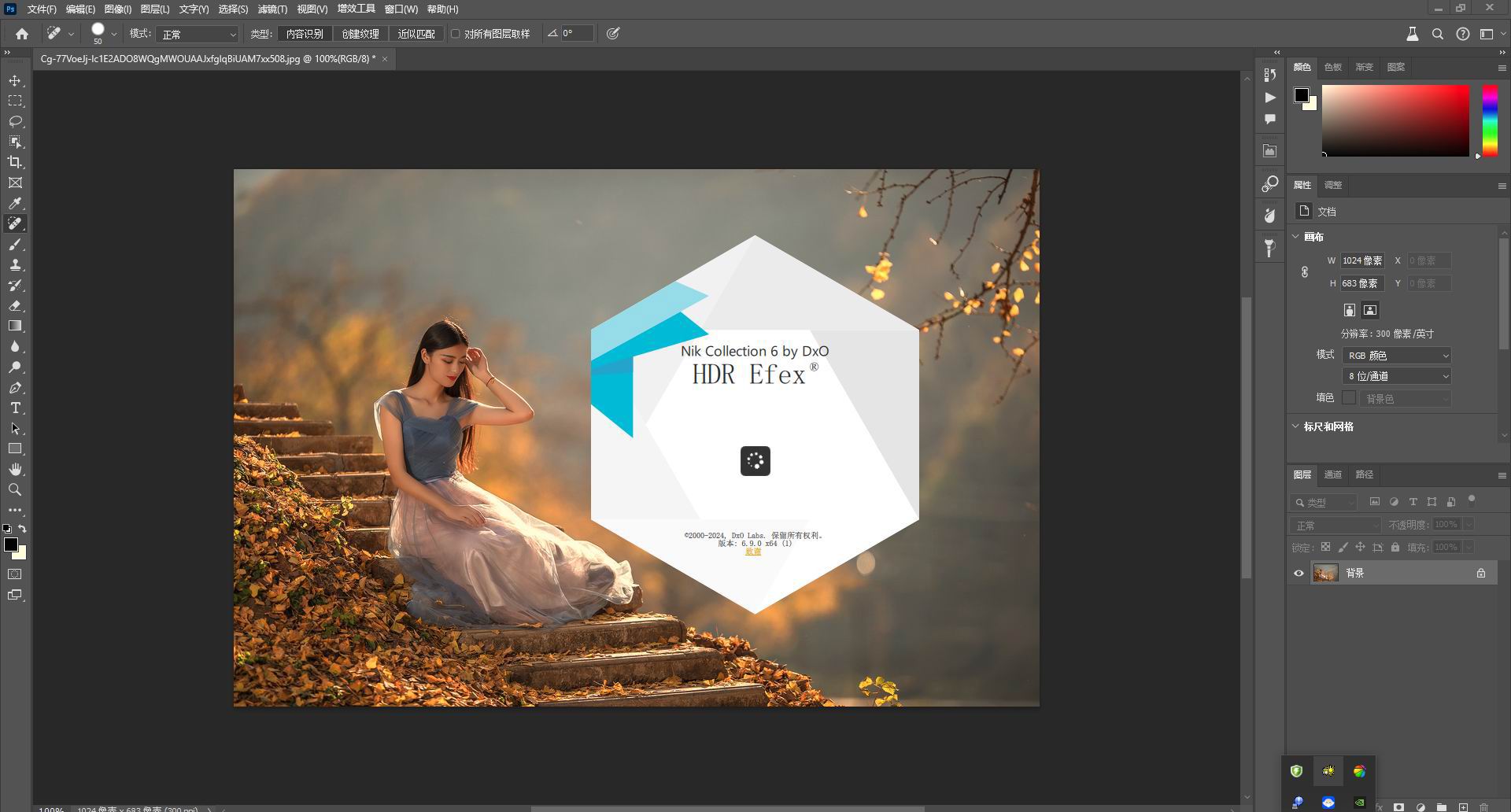Select the Object Selection tool
This screenshot has height=812, width=1511.
[x=15, y=142]
